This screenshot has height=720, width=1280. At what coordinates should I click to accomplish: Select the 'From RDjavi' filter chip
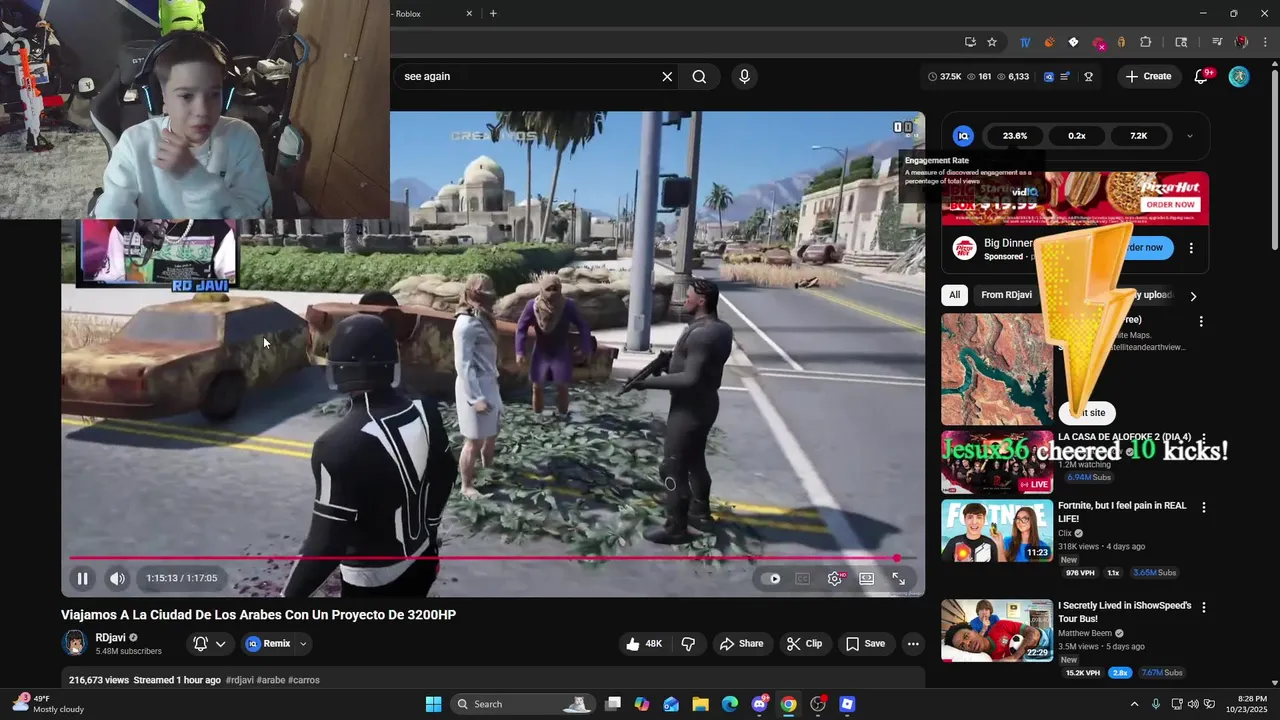click(1006, 295)
